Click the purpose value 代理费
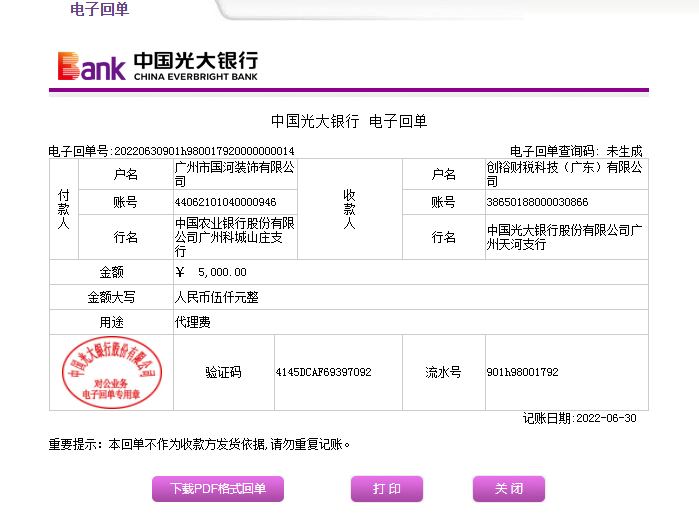This screenshot has width=699, height=513. point(192,322)
